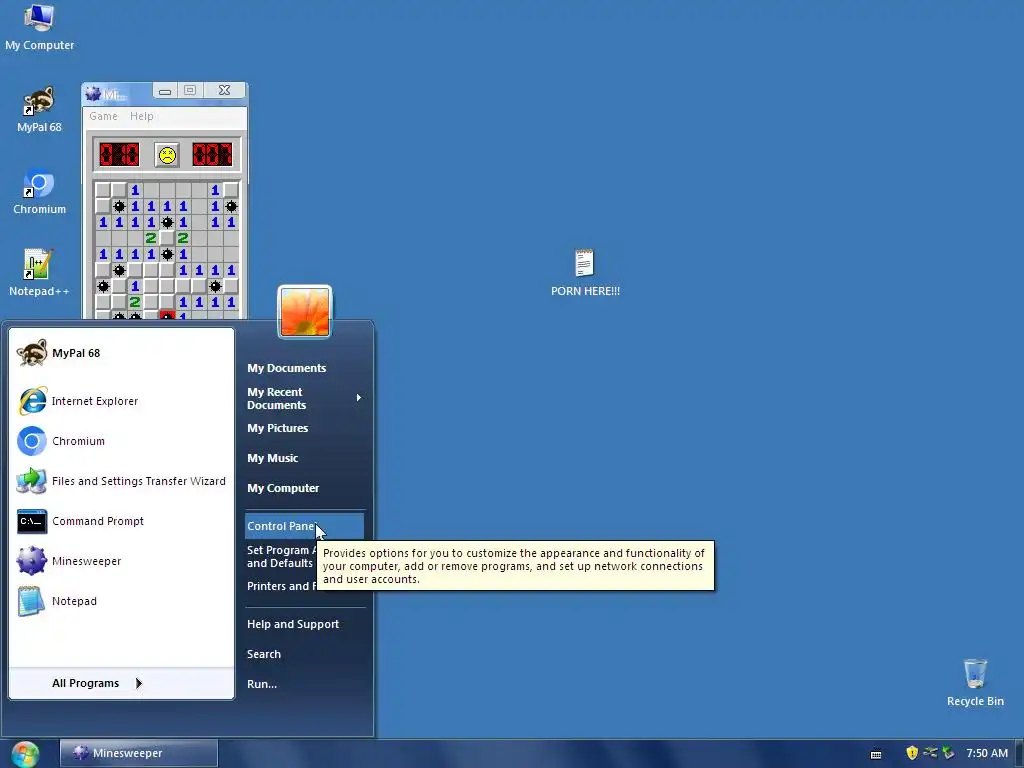Click the Minesweeper taskbar button
The height and width of the screenshot is (768, 1024).
[x=139, y=753]
